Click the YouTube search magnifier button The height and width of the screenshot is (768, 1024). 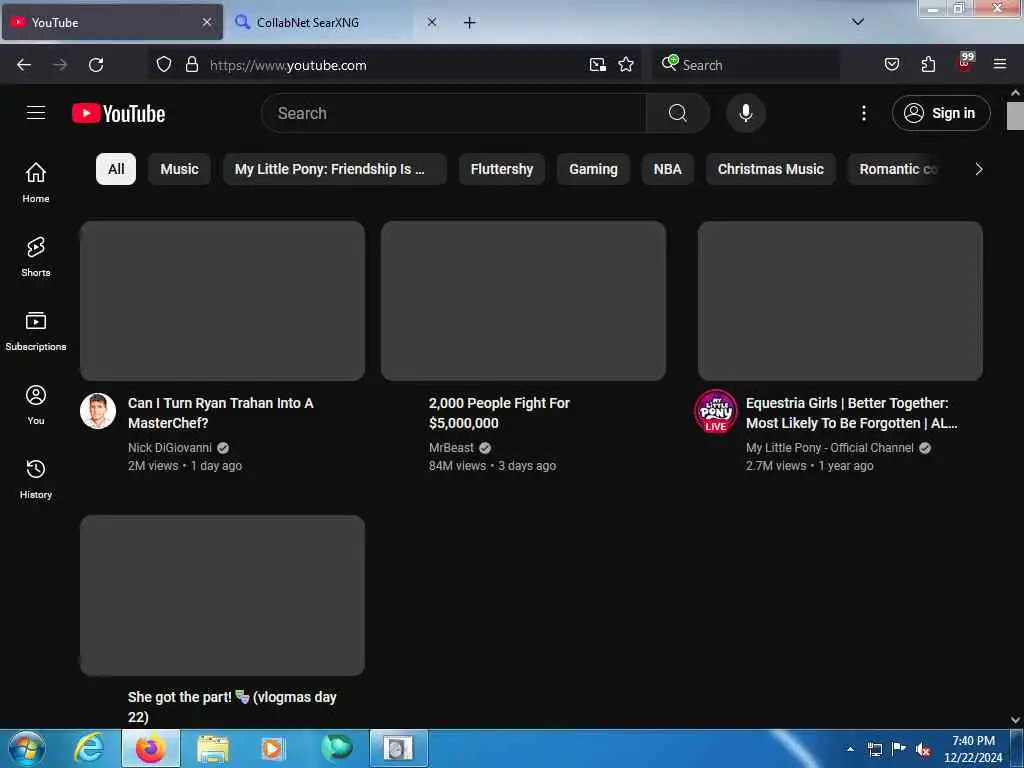pos(678,113)
